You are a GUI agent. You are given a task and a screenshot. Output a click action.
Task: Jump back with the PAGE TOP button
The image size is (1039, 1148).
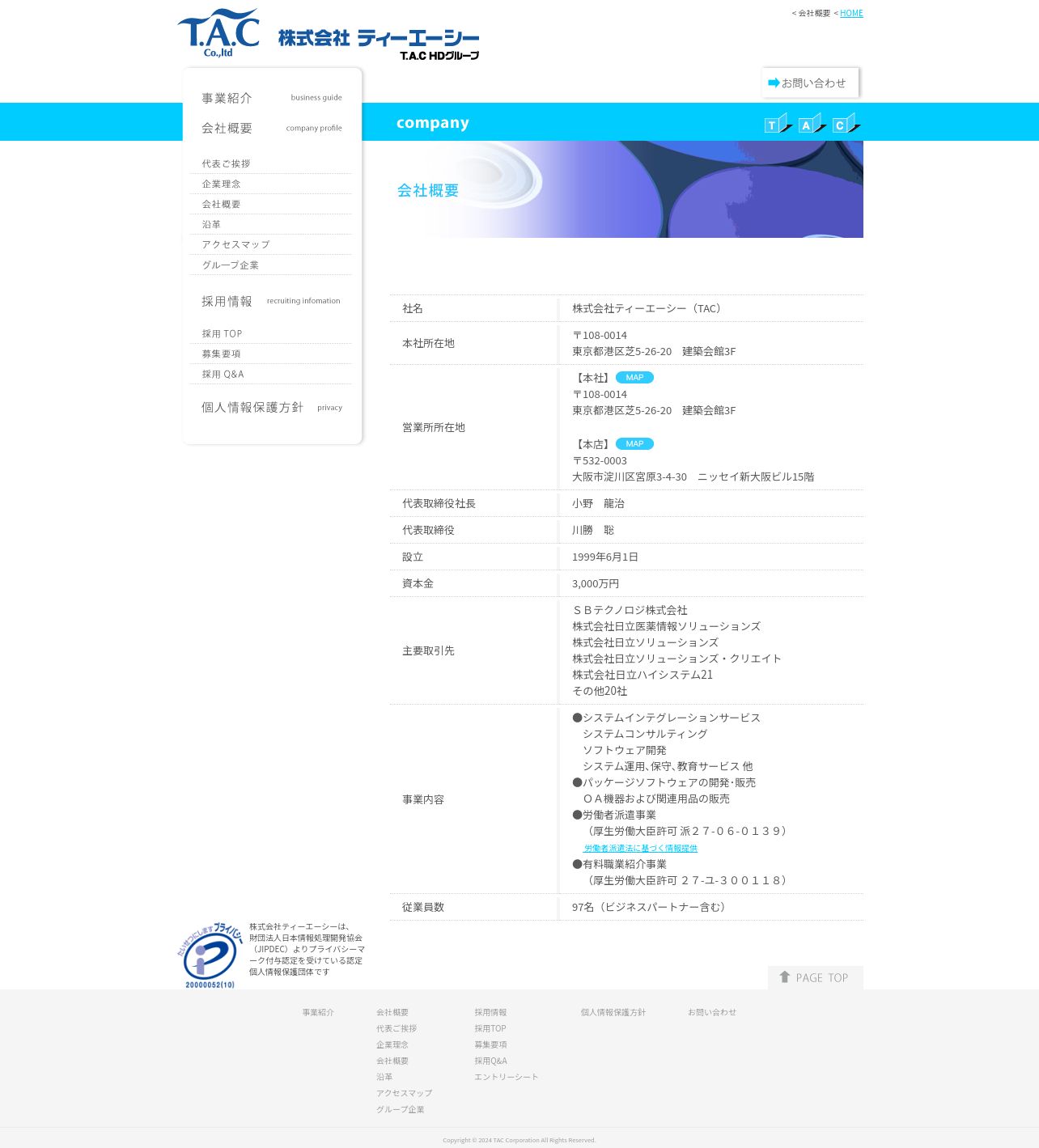click(815, 977)
